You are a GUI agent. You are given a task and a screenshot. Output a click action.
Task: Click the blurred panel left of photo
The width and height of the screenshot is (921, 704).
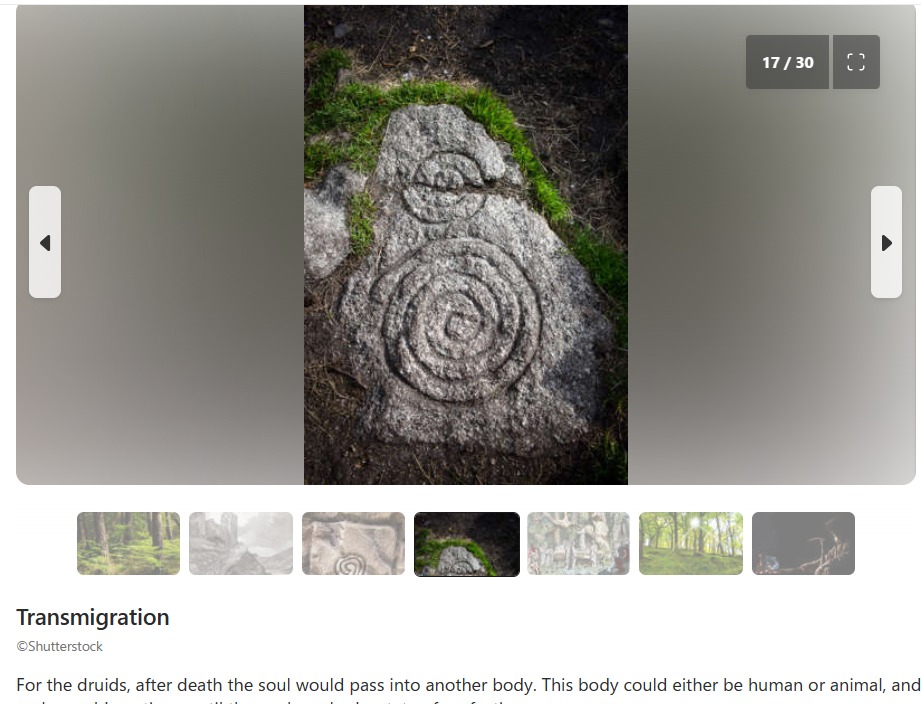click(160, 245)
